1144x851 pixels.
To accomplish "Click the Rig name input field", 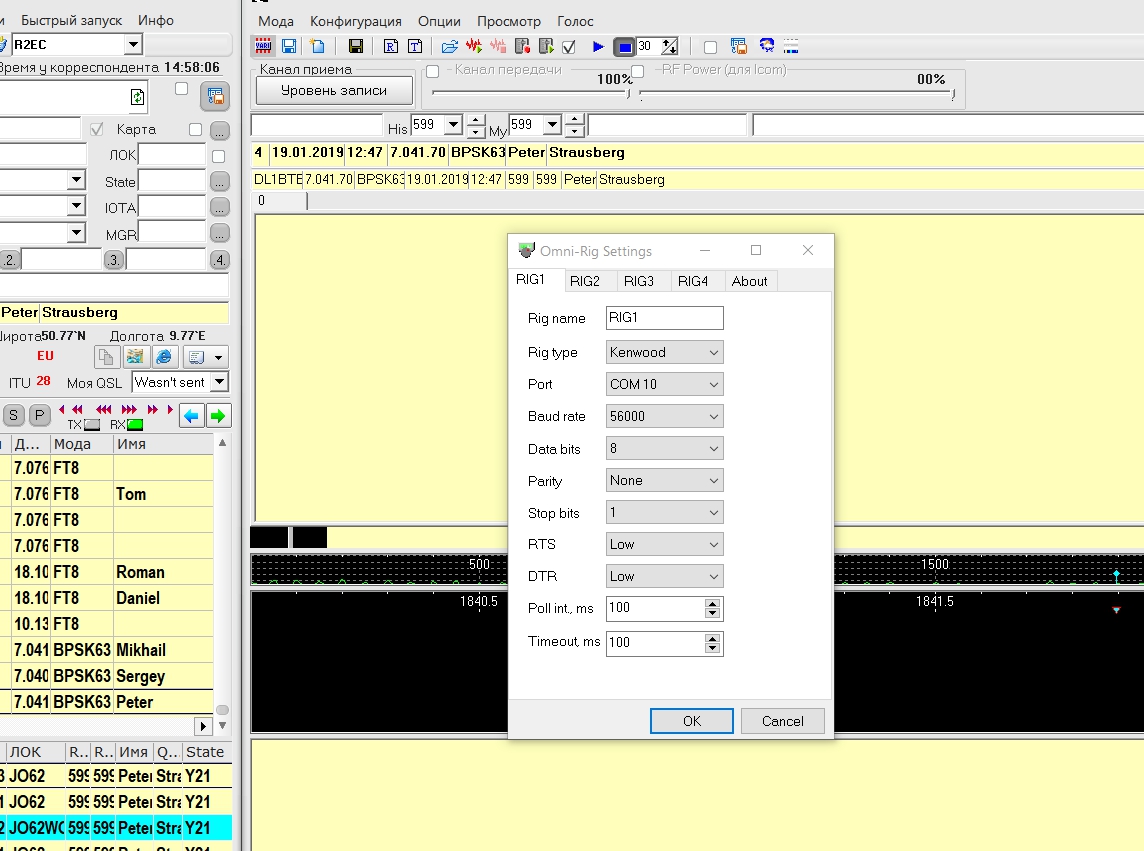I will click(x=664, y=318).
